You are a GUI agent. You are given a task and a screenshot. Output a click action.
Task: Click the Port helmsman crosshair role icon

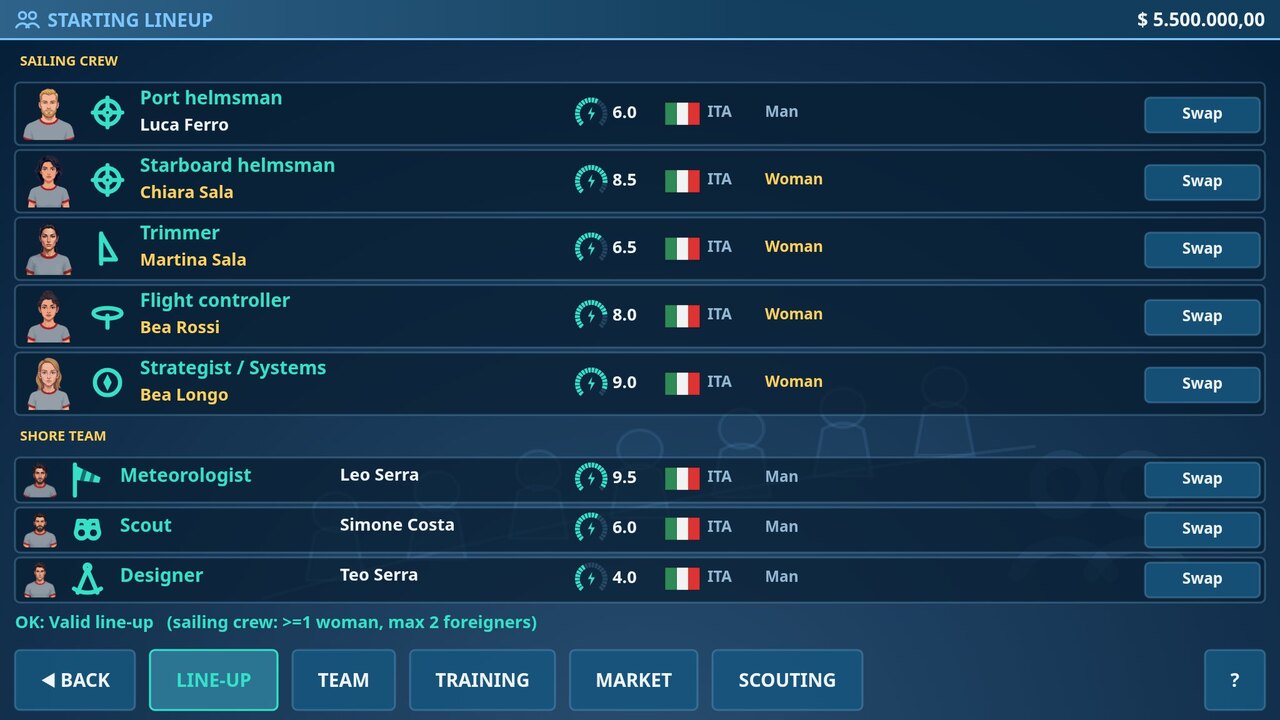coord(107,112)
